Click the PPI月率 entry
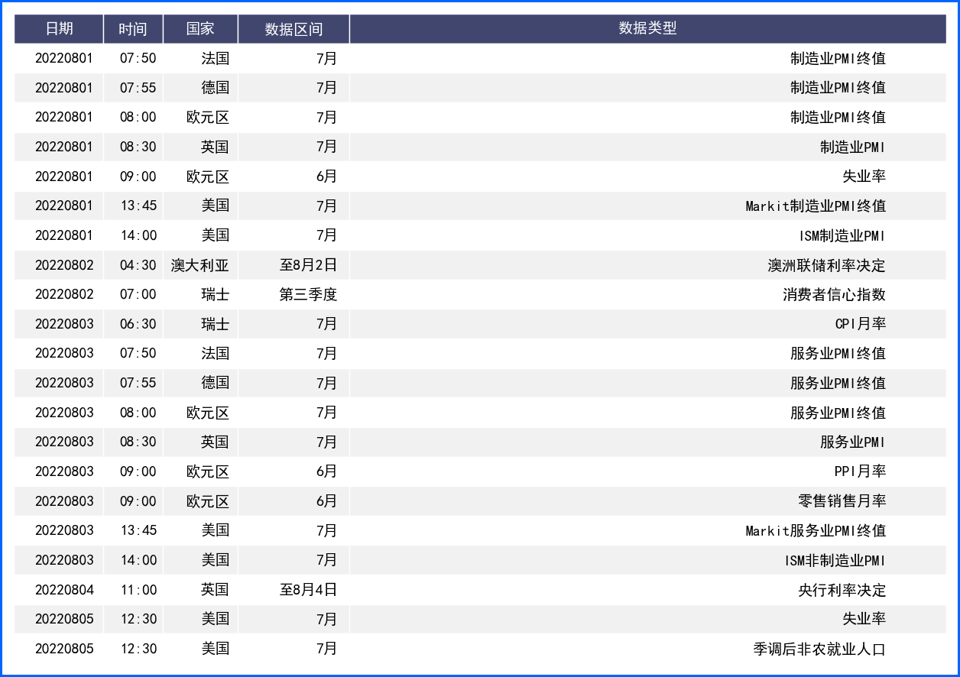The height and width of the screenshot is (677, 960). pyautogui.click(x=860, y=471)
